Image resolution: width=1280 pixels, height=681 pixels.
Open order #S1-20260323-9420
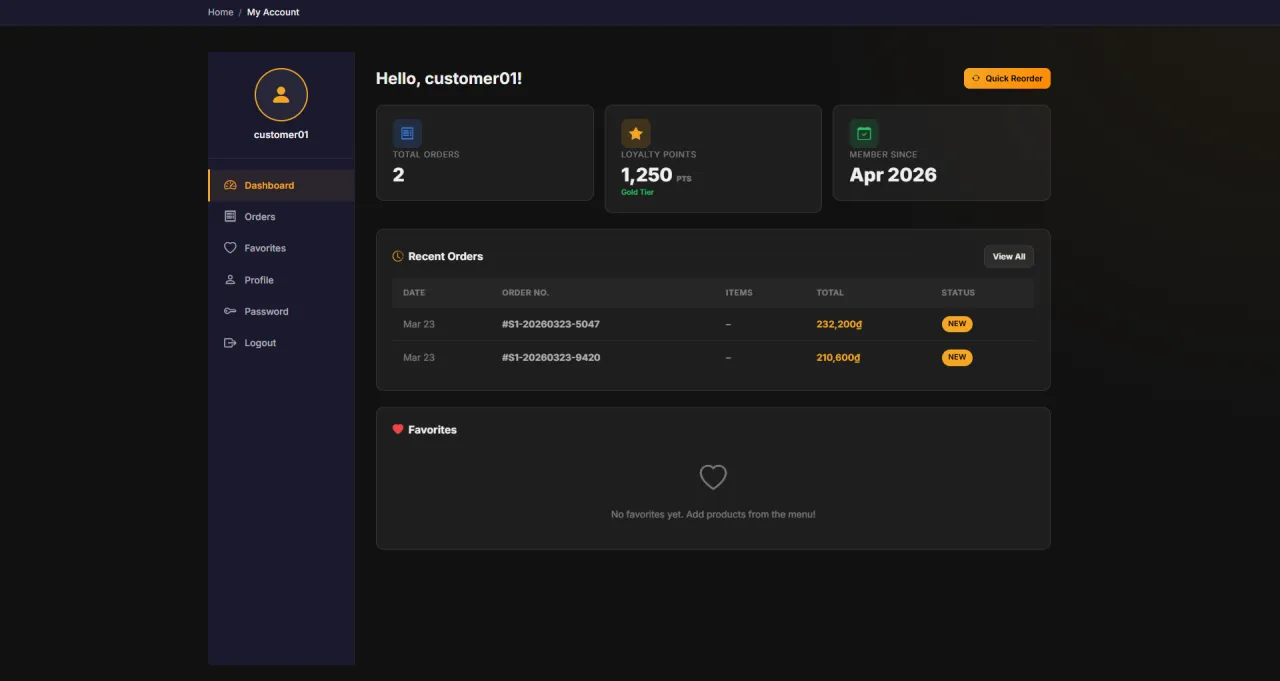click(x=551, y=357)
